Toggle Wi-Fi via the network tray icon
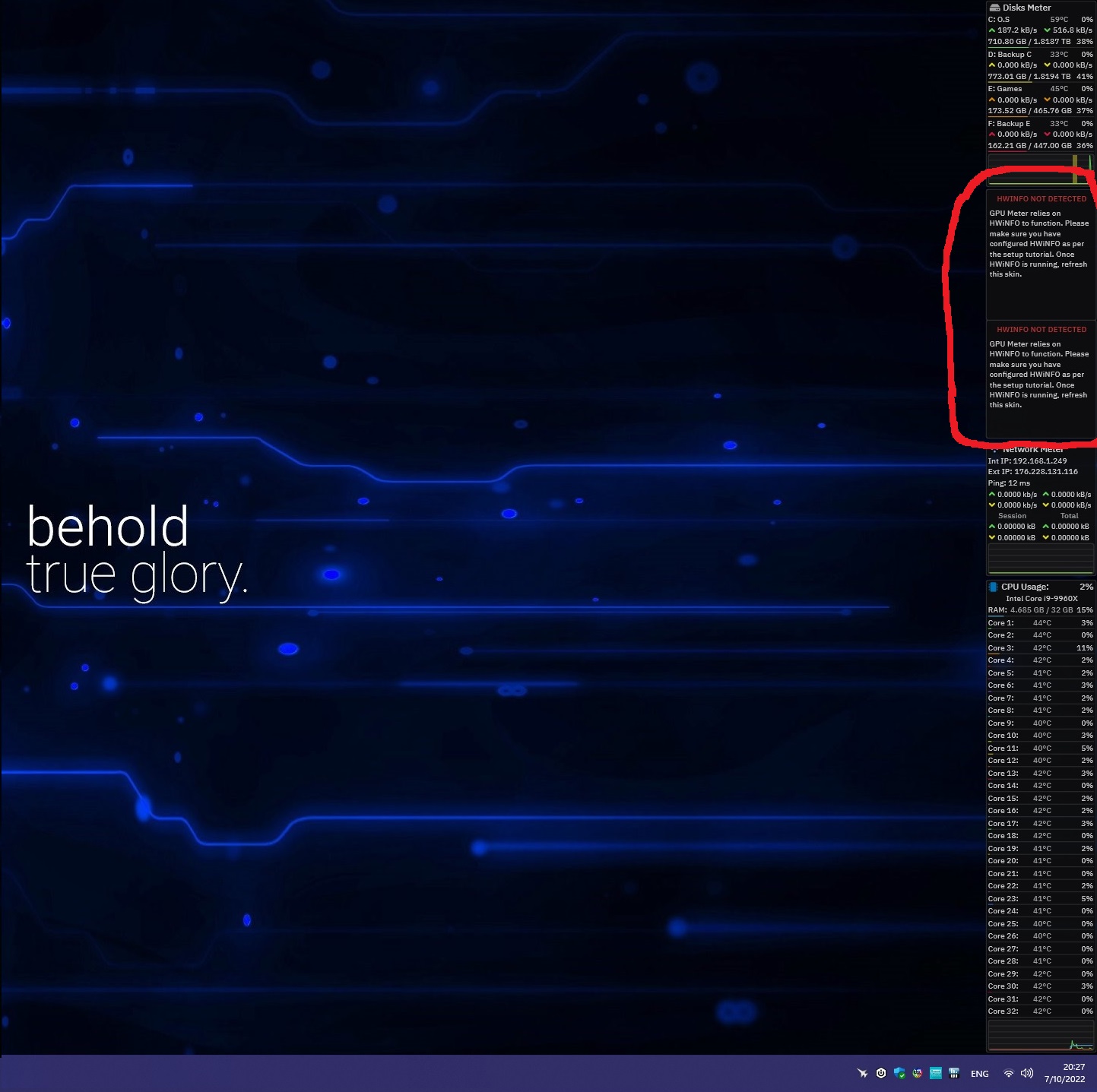Screen dimensions: 1097x1092 [x=1008, y=1073]
